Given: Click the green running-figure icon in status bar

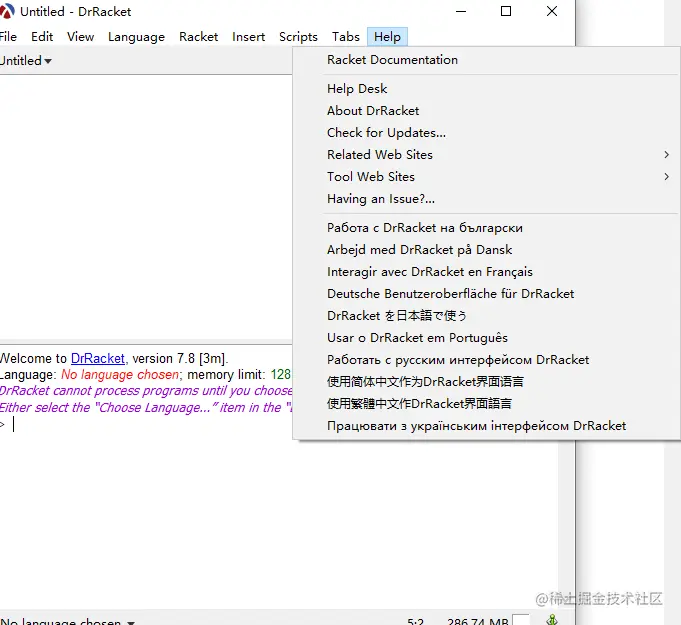Looking at the screenshot, I should pyautogui.click(x=552, y=620).
